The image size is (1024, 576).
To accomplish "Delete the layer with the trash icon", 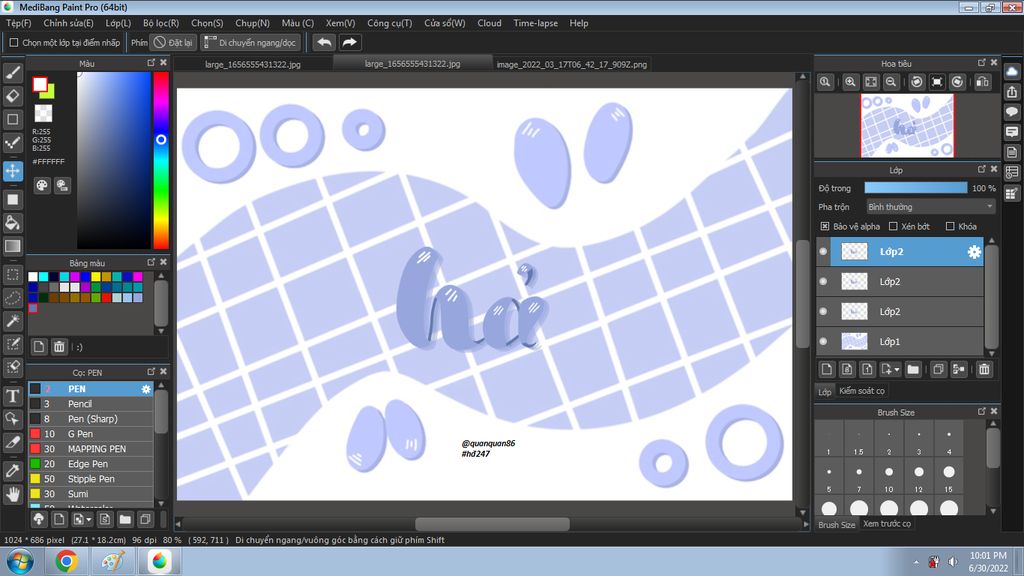I will pos(984,370).
